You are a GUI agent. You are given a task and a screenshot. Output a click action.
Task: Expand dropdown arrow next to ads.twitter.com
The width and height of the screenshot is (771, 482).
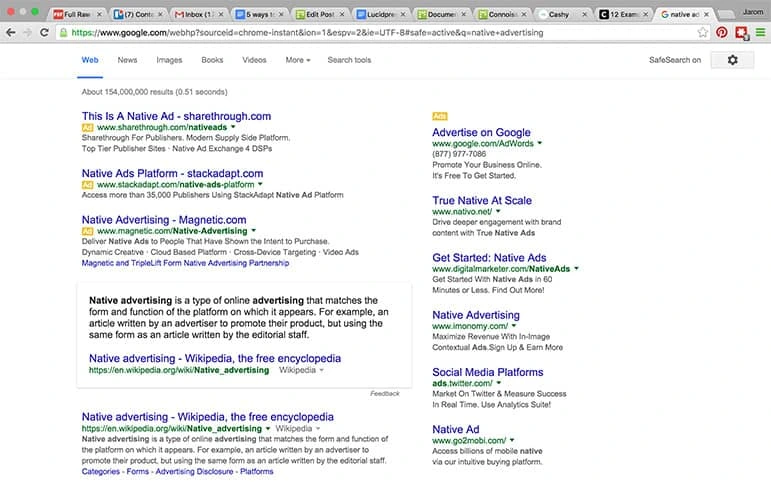pos(499,383)
